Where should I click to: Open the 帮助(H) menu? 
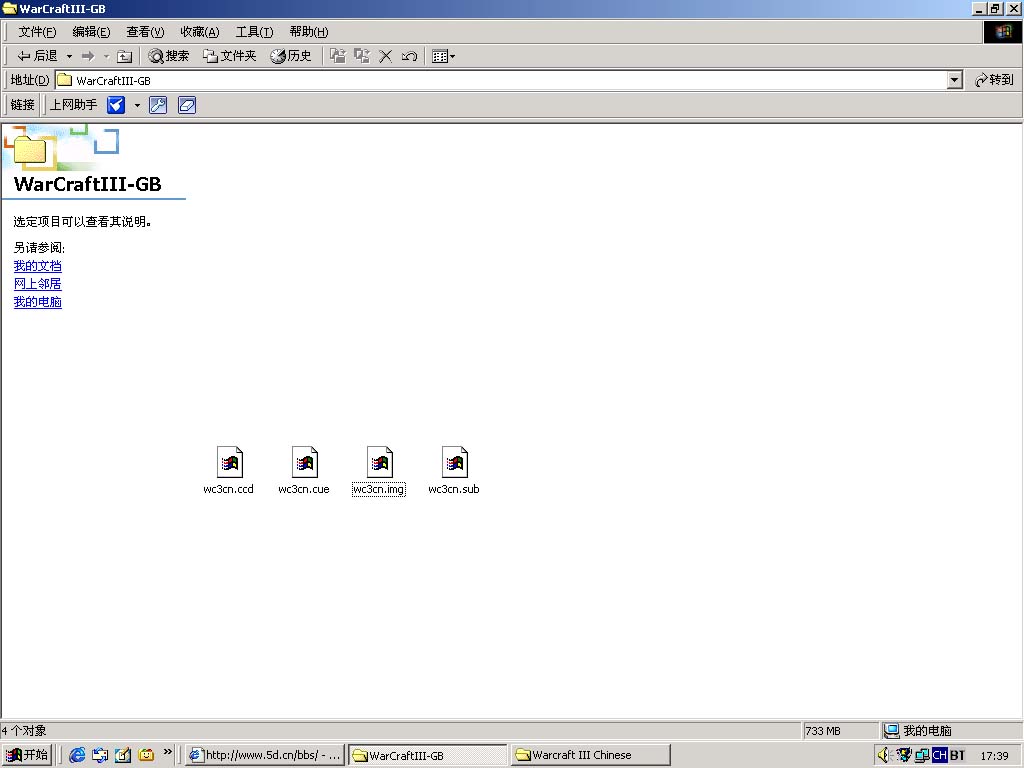click(x=309, y=32)
